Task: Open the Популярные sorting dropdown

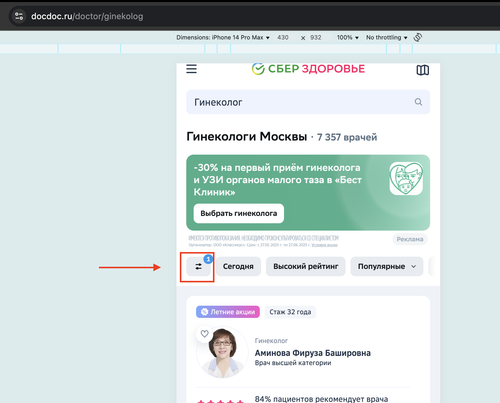Action: pos(387,266)
